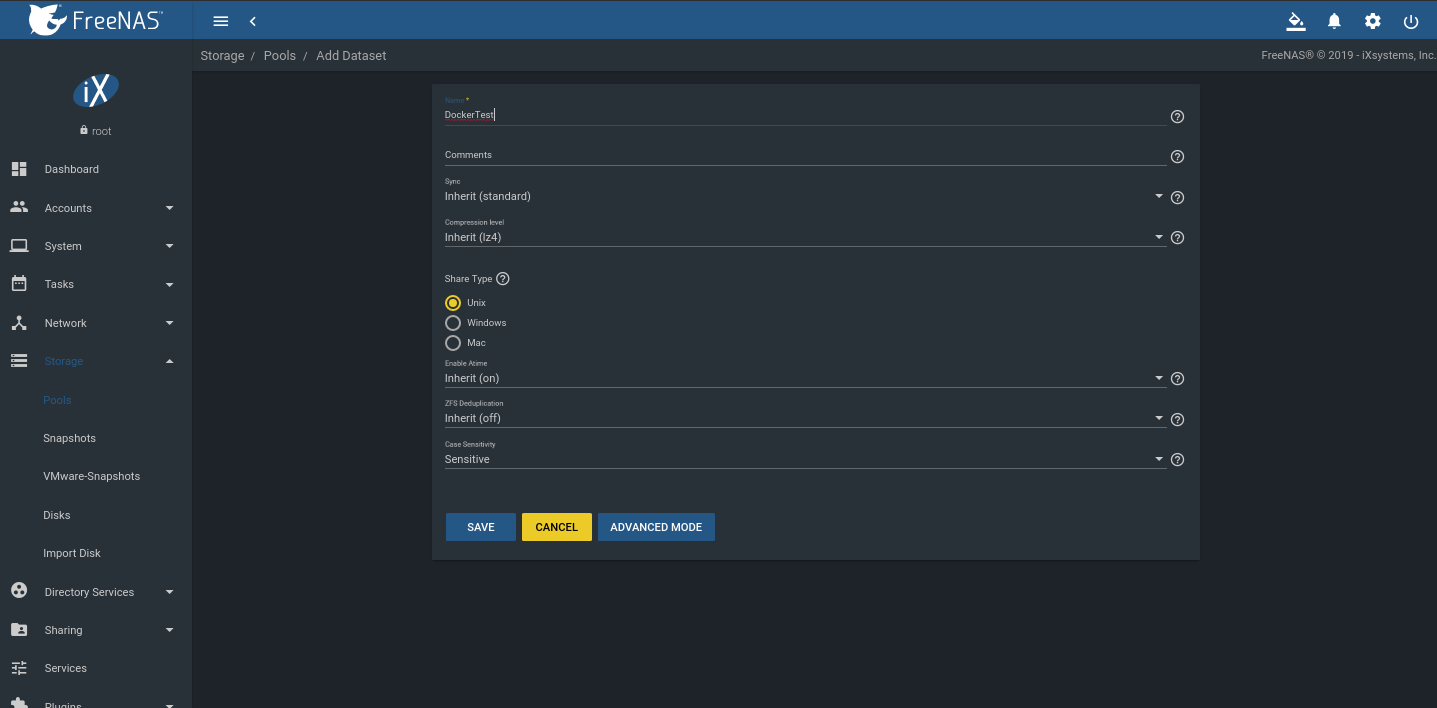Click the Add Dataset breadcrumb
This screenshot has height=708, width=1437.
tap(351, 56)
